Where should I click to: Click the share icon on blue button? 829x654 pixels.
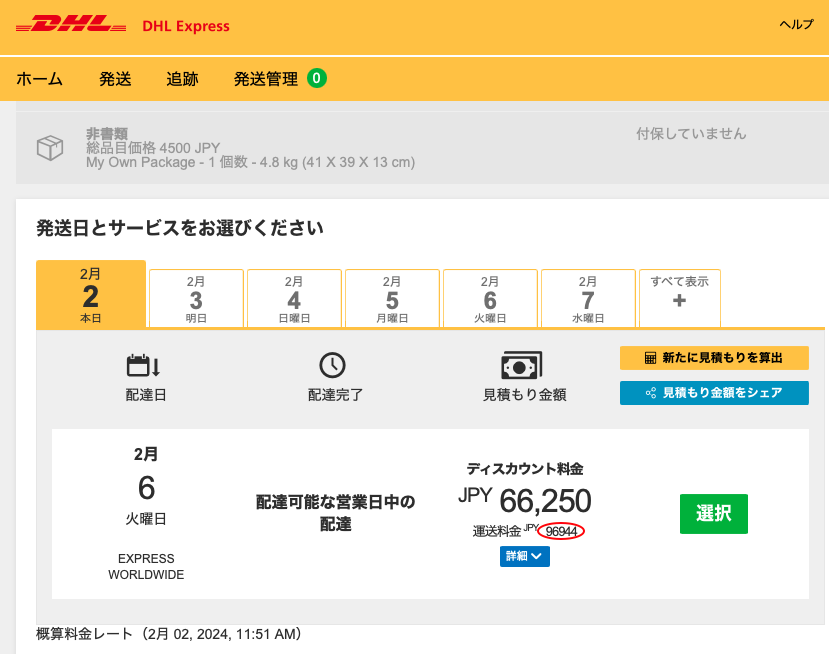(x=651, y=393)
